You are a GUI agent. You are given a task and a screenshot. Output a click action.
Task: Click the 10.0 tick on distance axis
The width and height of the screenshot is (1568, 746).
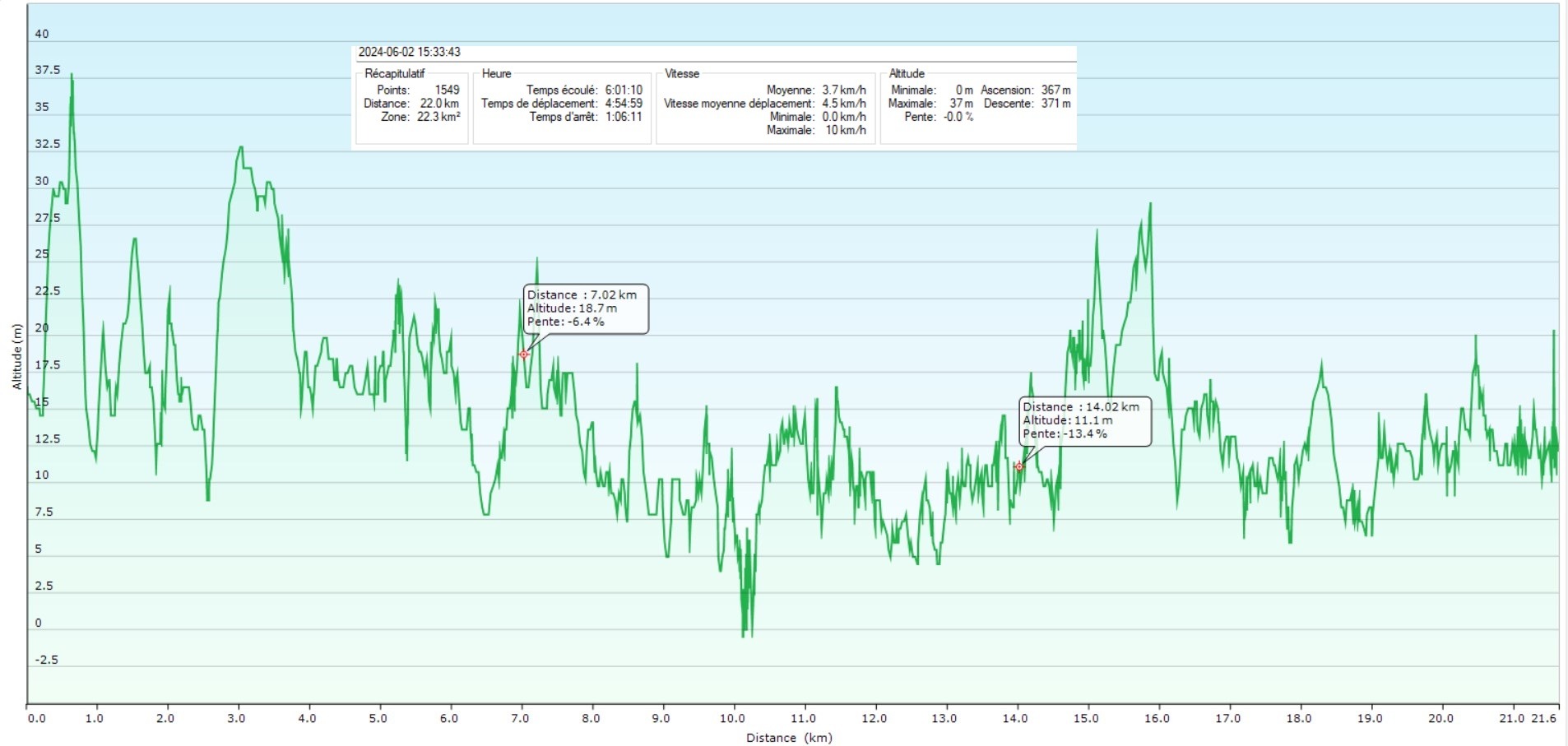pos(732,718)
